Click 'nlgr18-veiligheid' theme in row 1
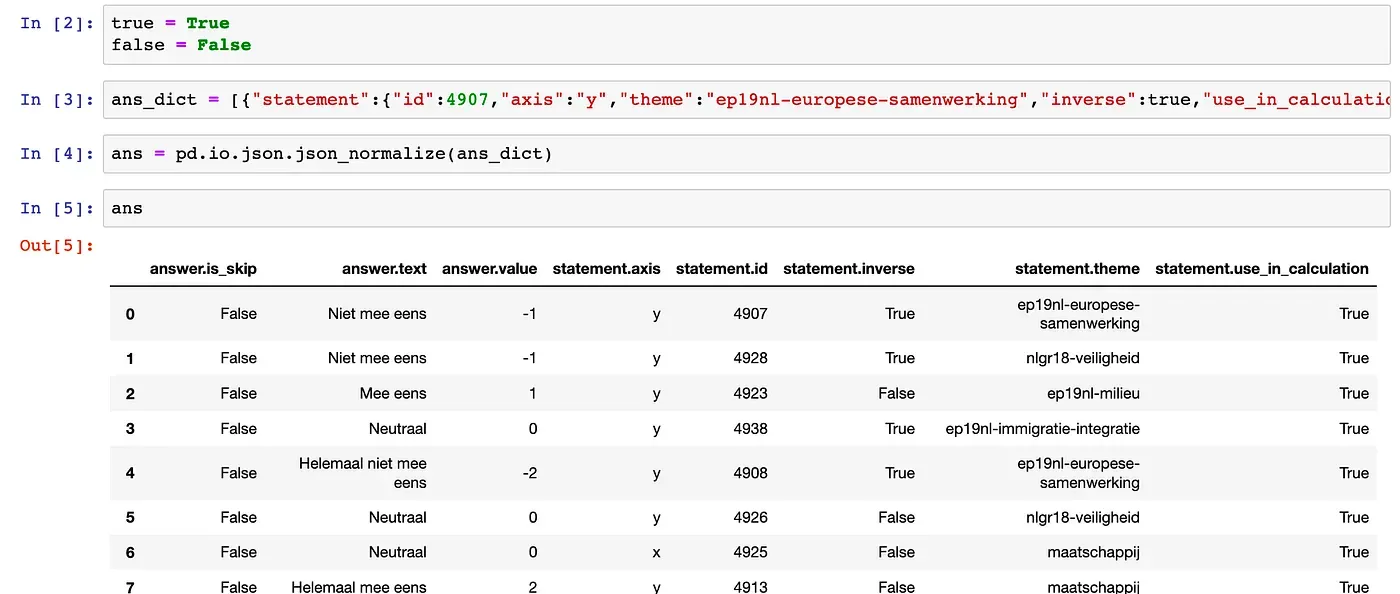 [x=1082, y=358]
